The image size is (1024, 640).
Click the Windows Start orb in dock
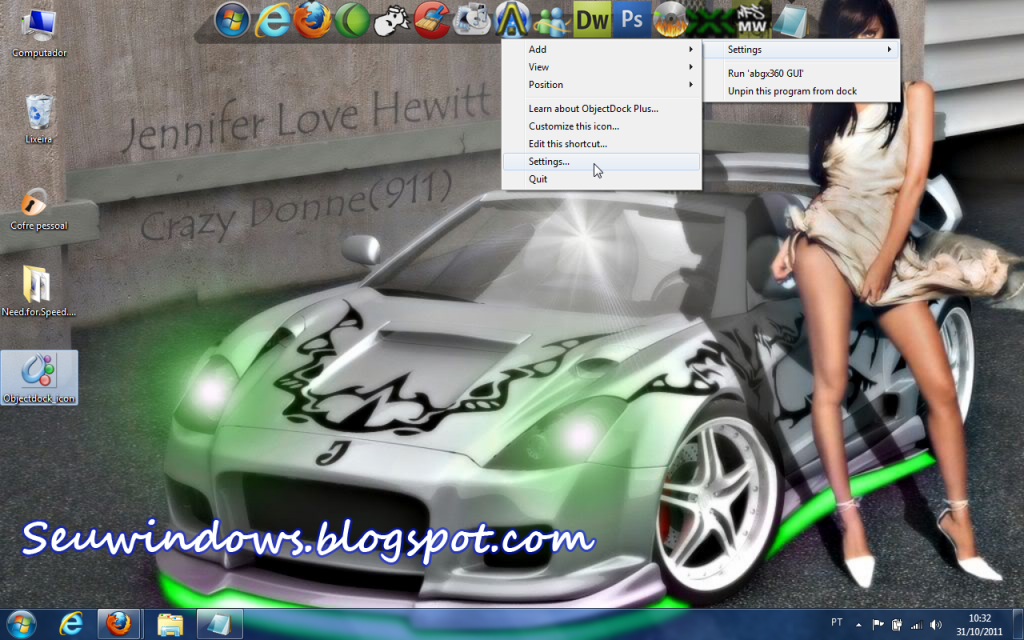[232, 18]
